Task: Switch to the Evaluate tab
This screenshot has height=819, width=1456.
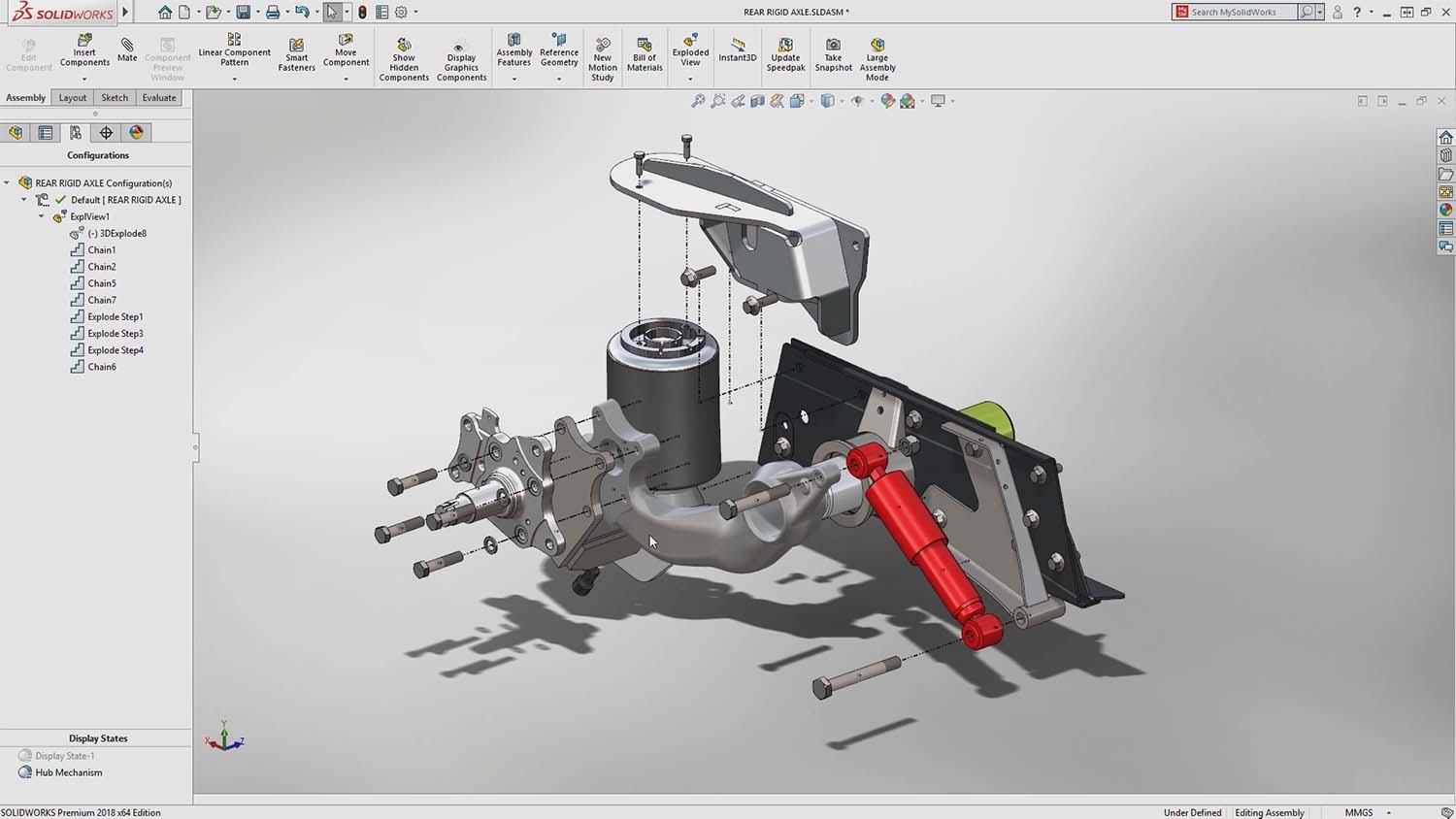Action: tap(158, 97)
